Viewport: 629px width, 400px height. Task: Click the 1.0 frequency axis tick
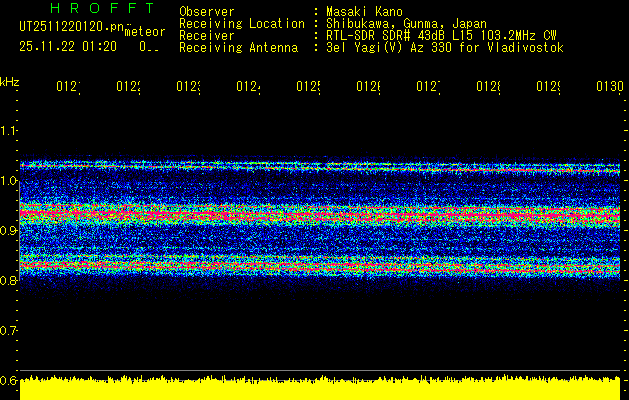[x=9, y=181]
